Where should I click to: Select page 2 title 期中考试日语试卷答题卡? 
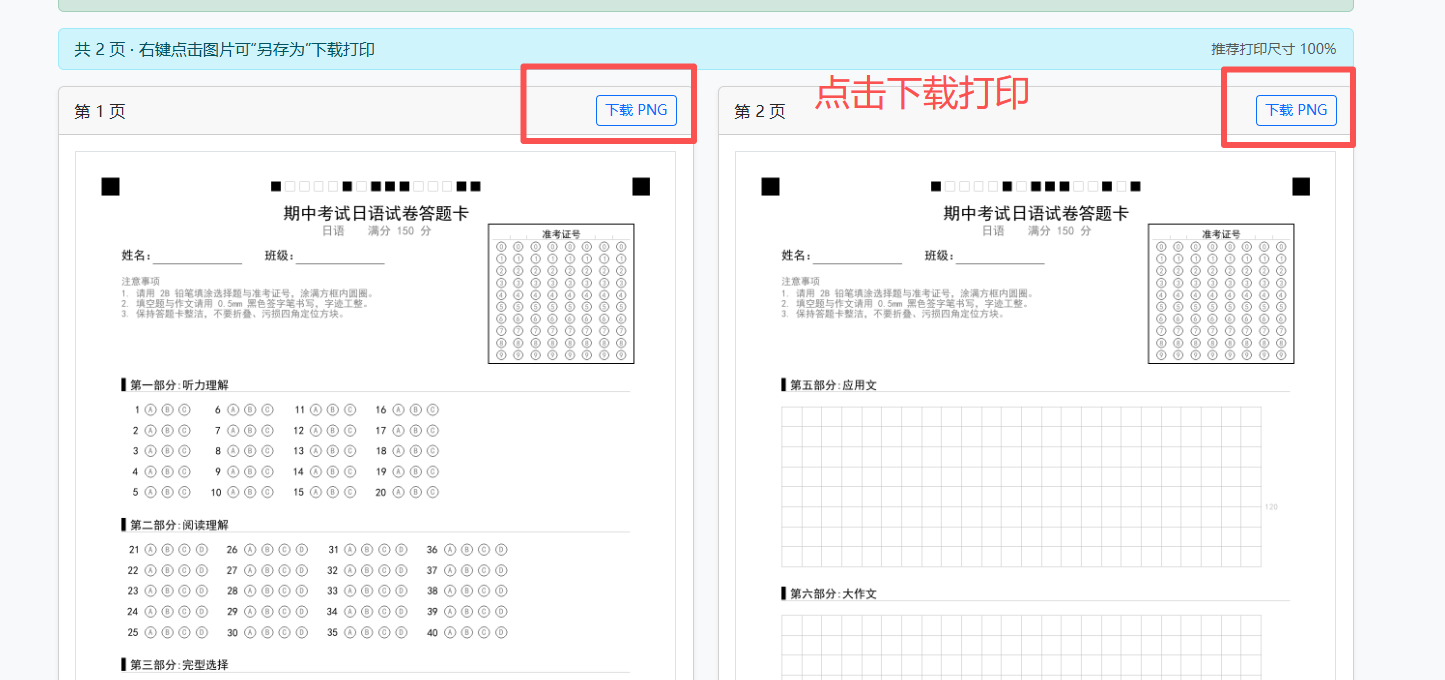click(x=1036, y=213)
